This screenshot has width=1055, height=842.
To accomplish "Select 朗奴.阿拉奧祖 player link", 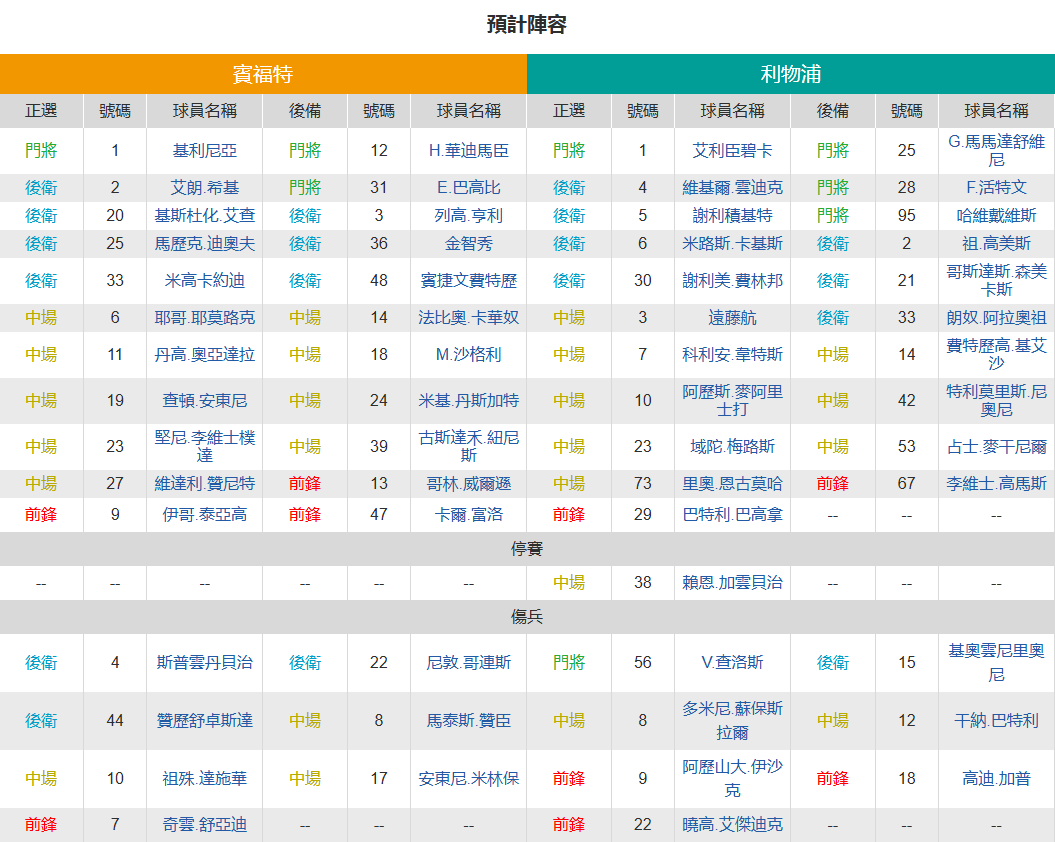I will pos(996,318).
